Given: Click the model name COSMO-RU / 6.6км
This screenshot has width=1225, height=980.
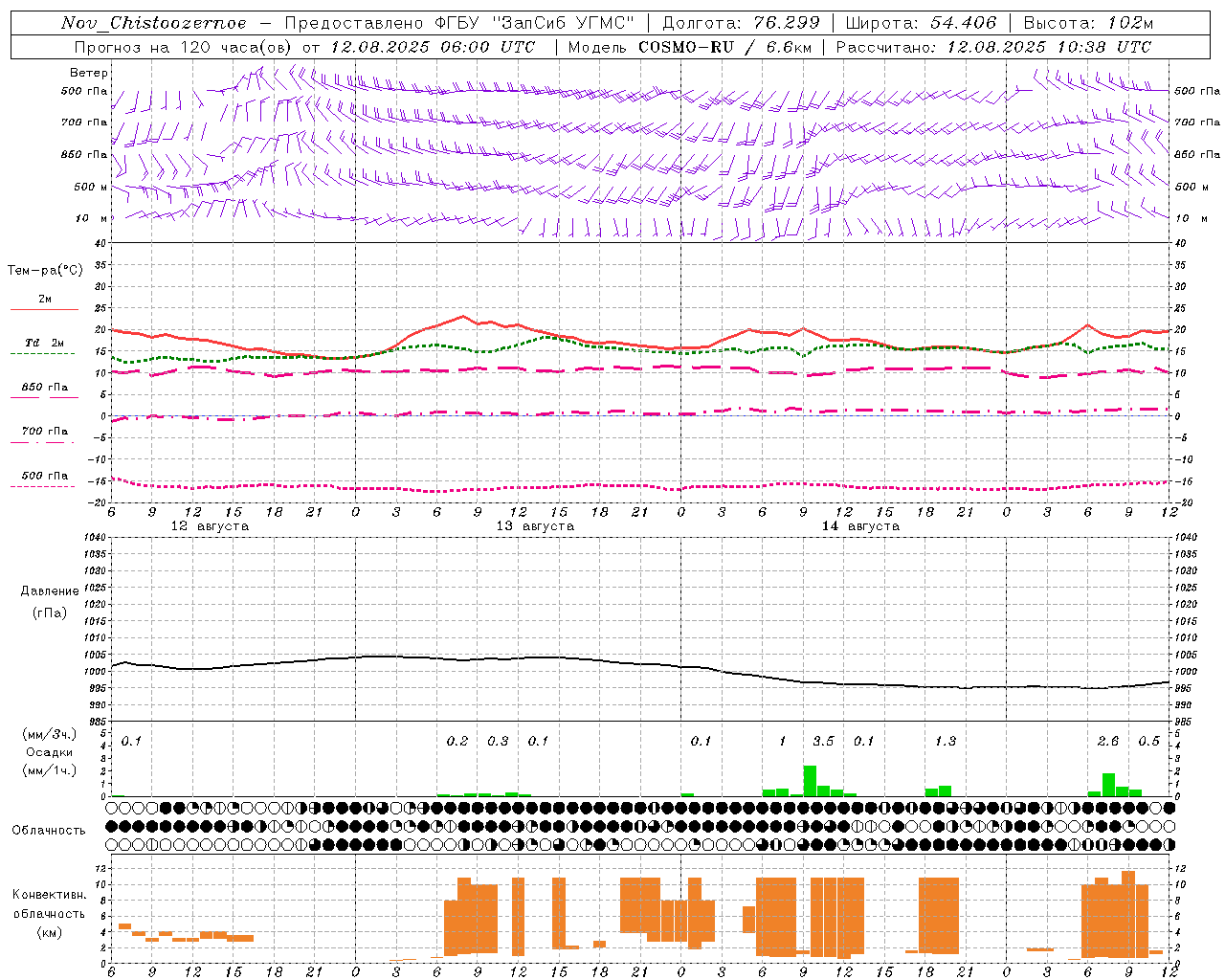Looking at the screenshot, I should click(x=724, y=47).
